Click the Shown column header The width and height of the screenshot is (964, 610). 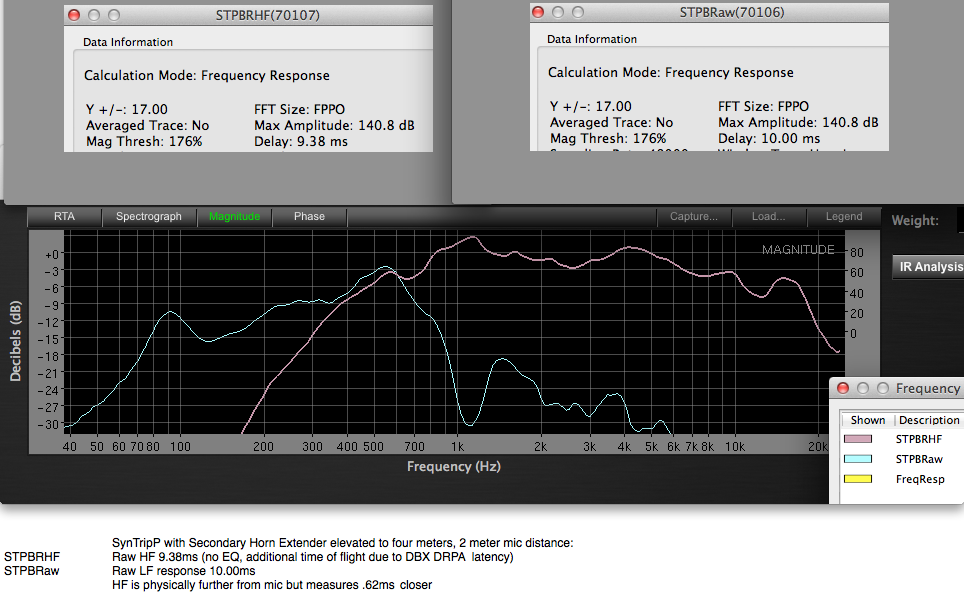[867, 420]
